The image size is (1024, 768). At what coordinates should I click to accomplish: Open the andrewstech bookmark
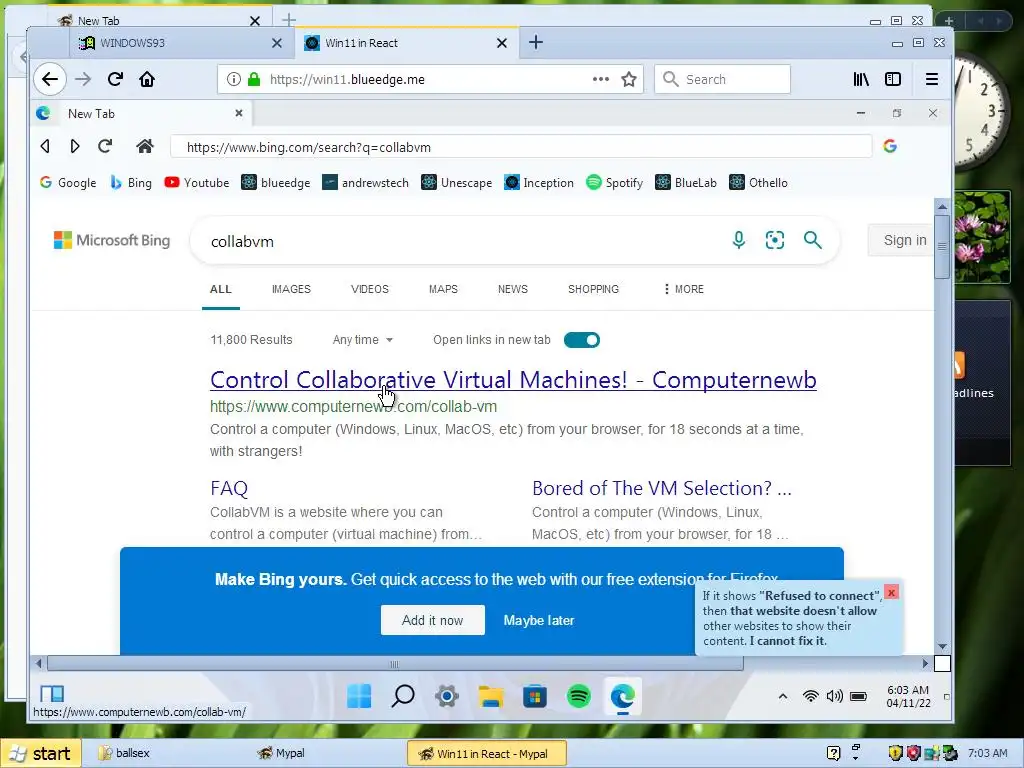[366, 182]
